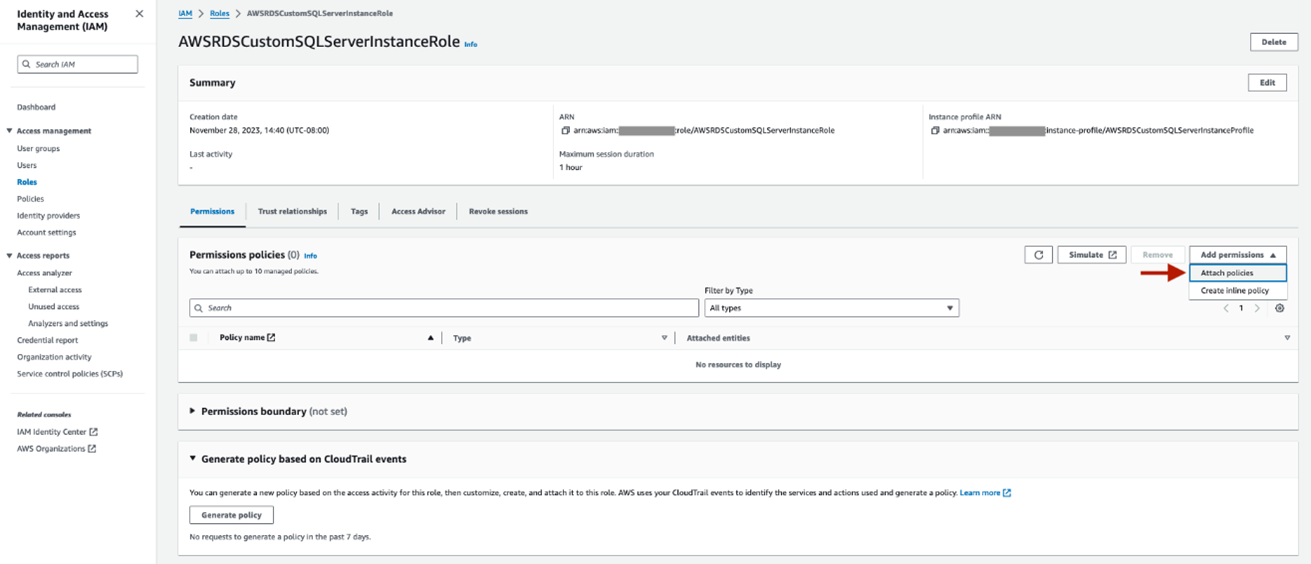
Task: Choose Create inline policy from the menu
Action: (x=1238, y=290)
